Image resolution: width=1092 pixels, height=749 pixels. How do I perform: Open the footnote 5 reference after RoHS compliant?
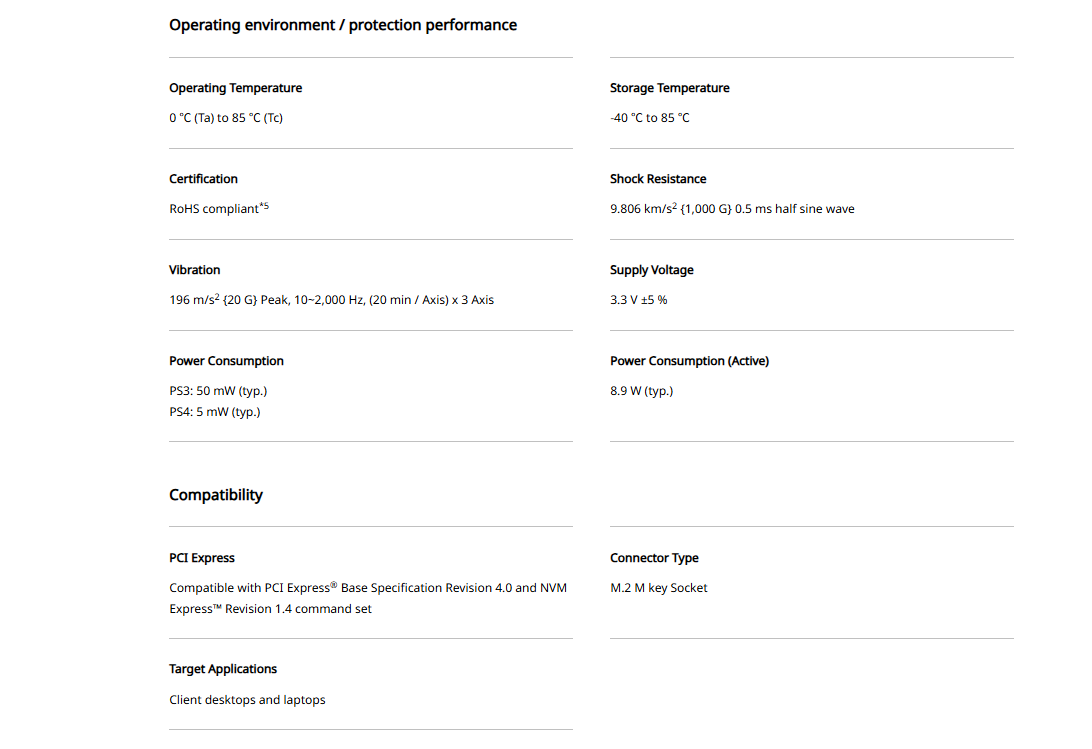tap(264, 206)
